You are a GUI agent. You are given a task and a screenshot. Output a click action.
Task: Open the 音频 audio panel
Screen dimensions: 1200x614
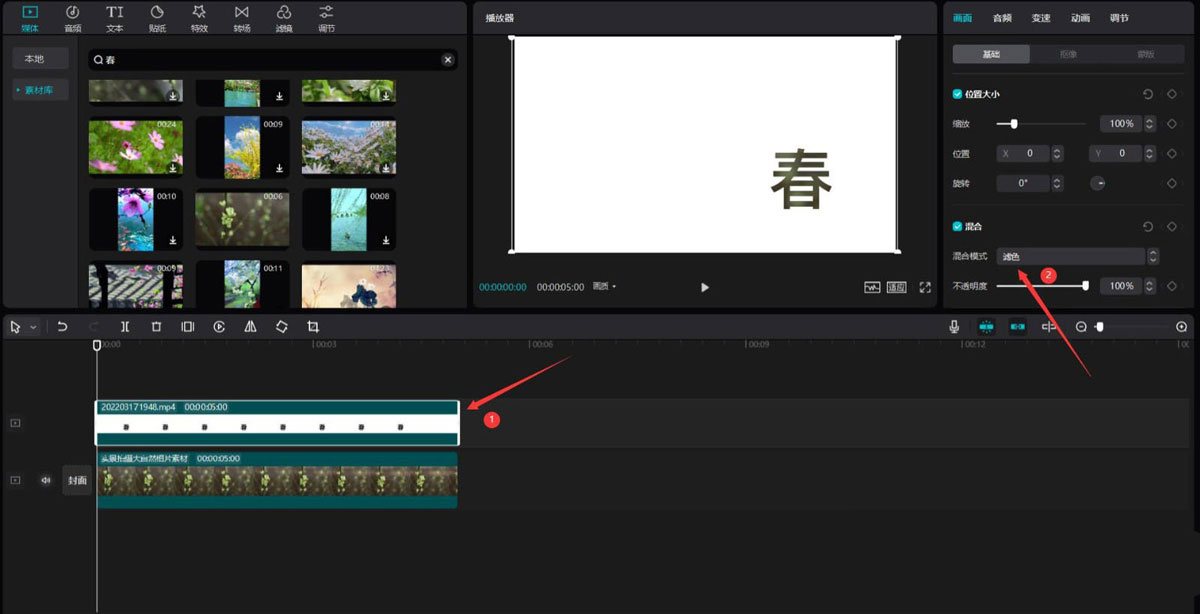72,17
